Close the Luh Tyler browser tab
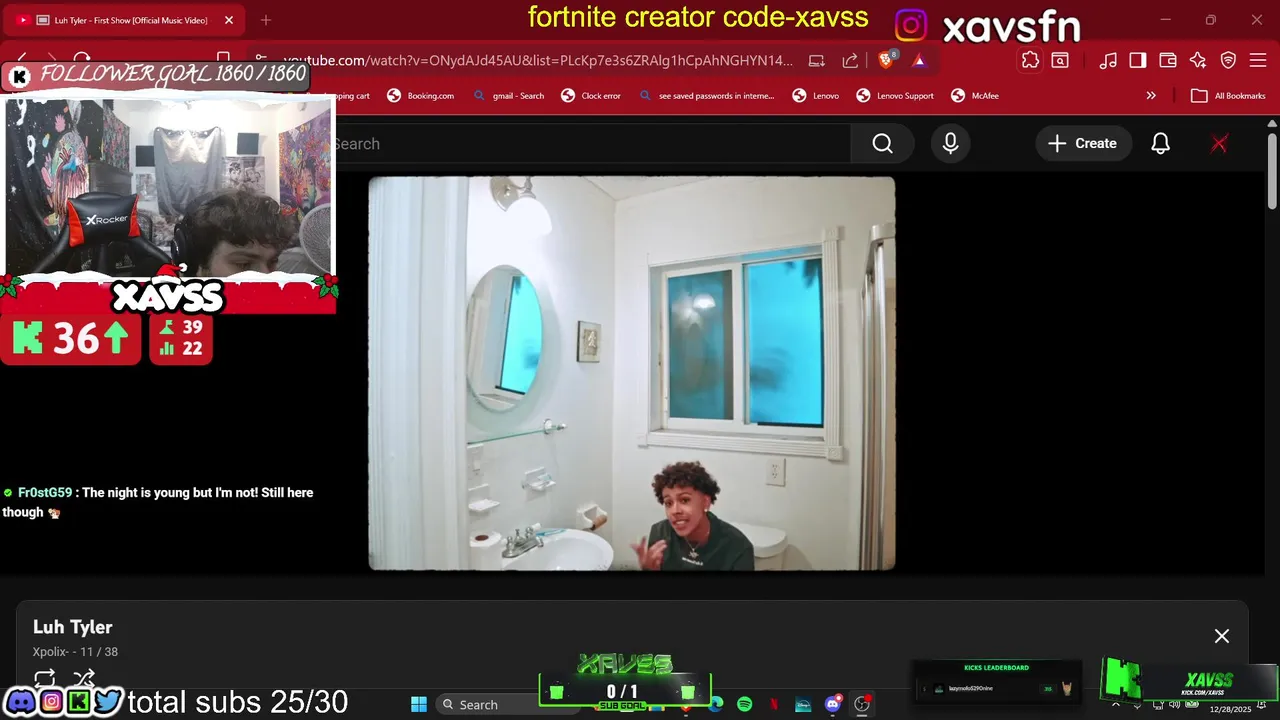This screenshot has height=720, width=1280. (x=228, y=20)
